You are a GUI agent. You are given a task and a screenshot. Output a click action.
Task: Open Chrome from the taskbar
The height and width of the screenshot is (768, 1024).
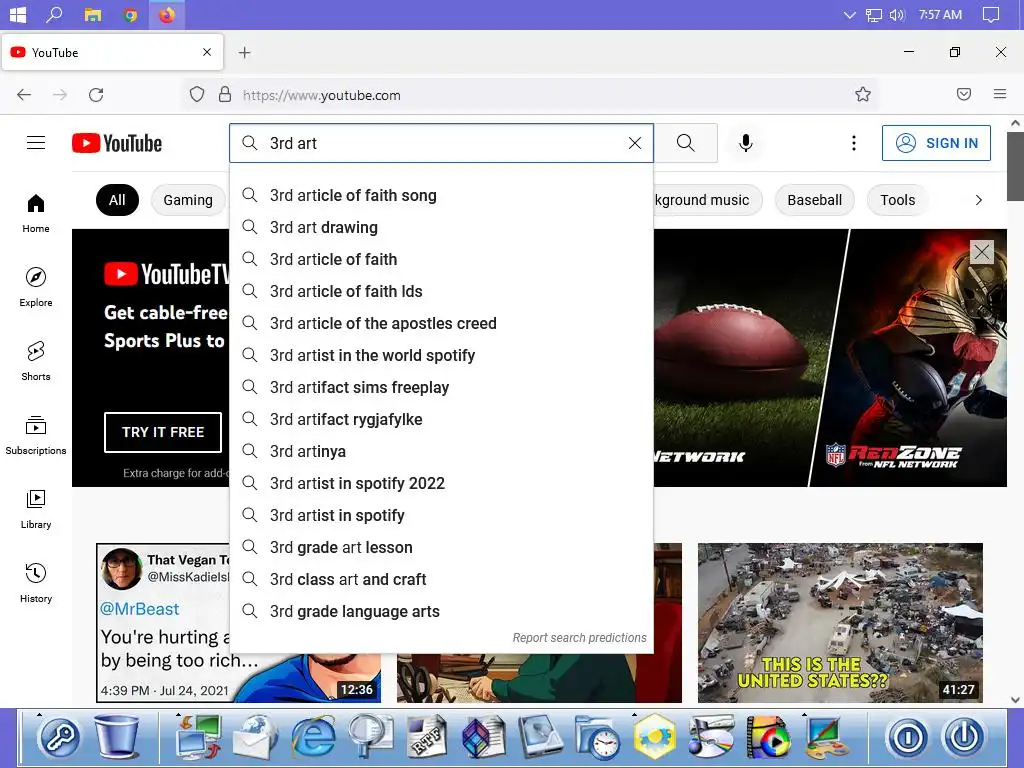[130, 14]
